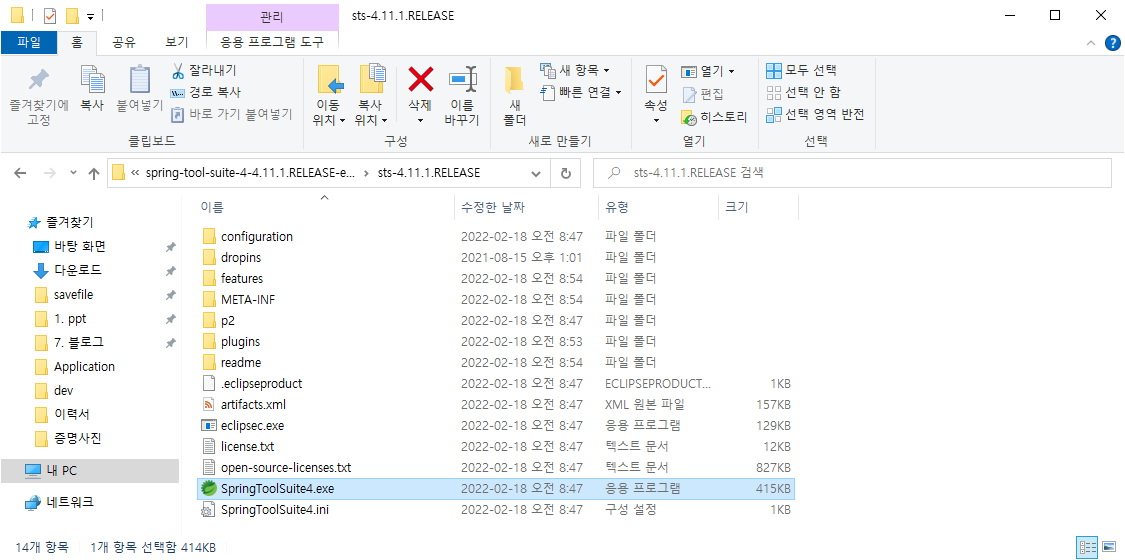The image size is (1125, 560).
Task: Click the Up one level arrow
Action: click(93, 174)
